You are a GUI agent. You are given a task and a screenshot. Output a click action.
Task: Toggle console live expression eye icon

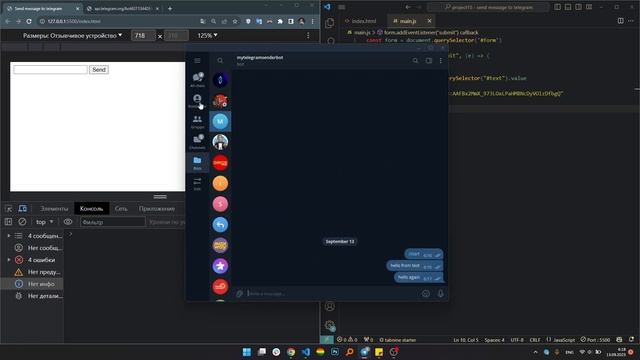pyautogui.click(x=68, y=222)
